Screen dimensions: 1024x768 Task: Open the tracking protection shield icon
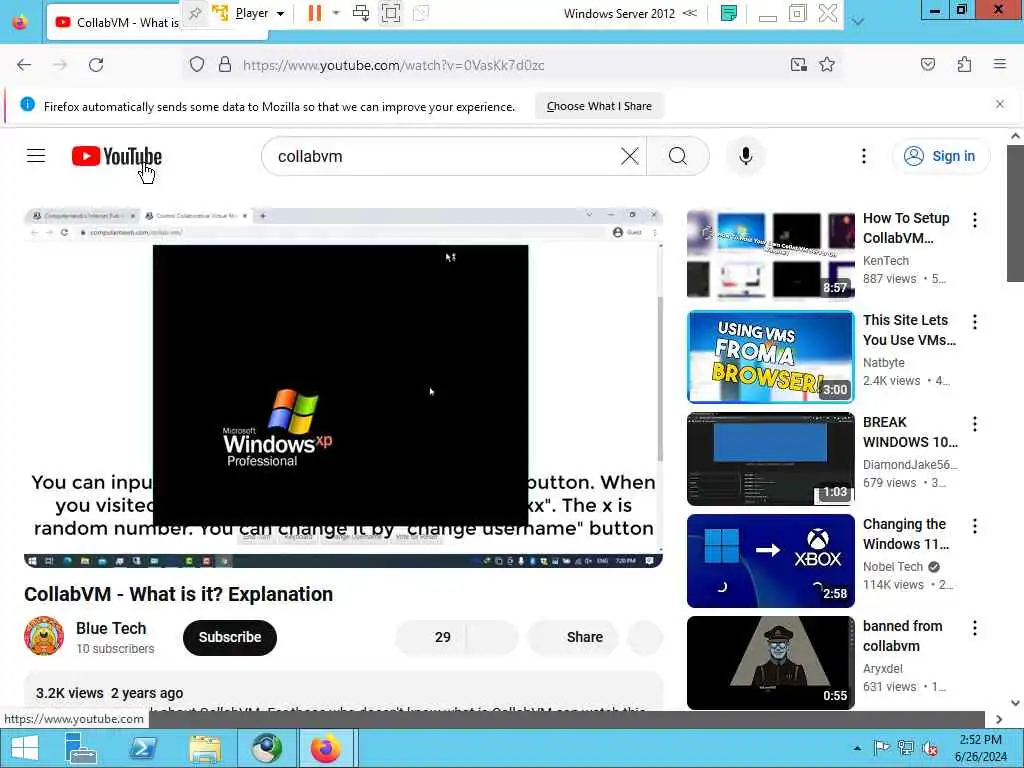(197, 65)
